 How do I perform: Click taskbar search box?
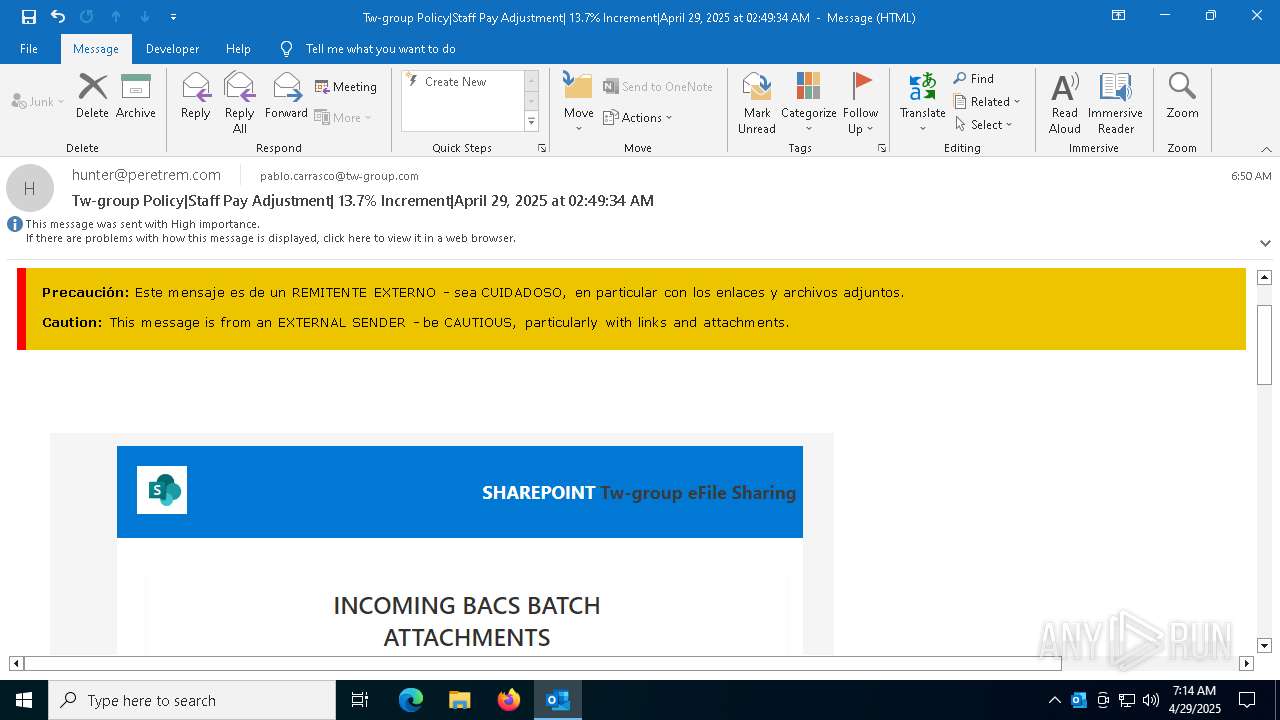tap(192, 700)
